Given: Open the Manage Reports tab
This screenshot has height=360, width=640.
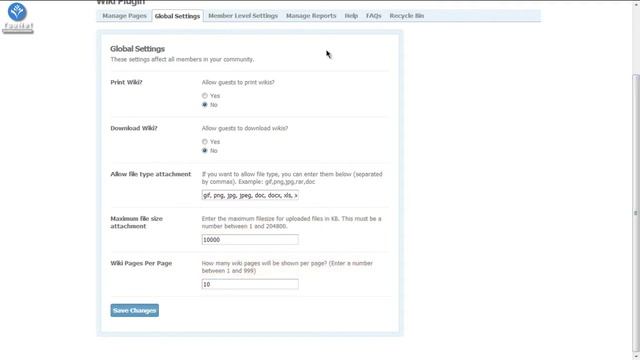Looking at the screenshot, I should (311, 16).
